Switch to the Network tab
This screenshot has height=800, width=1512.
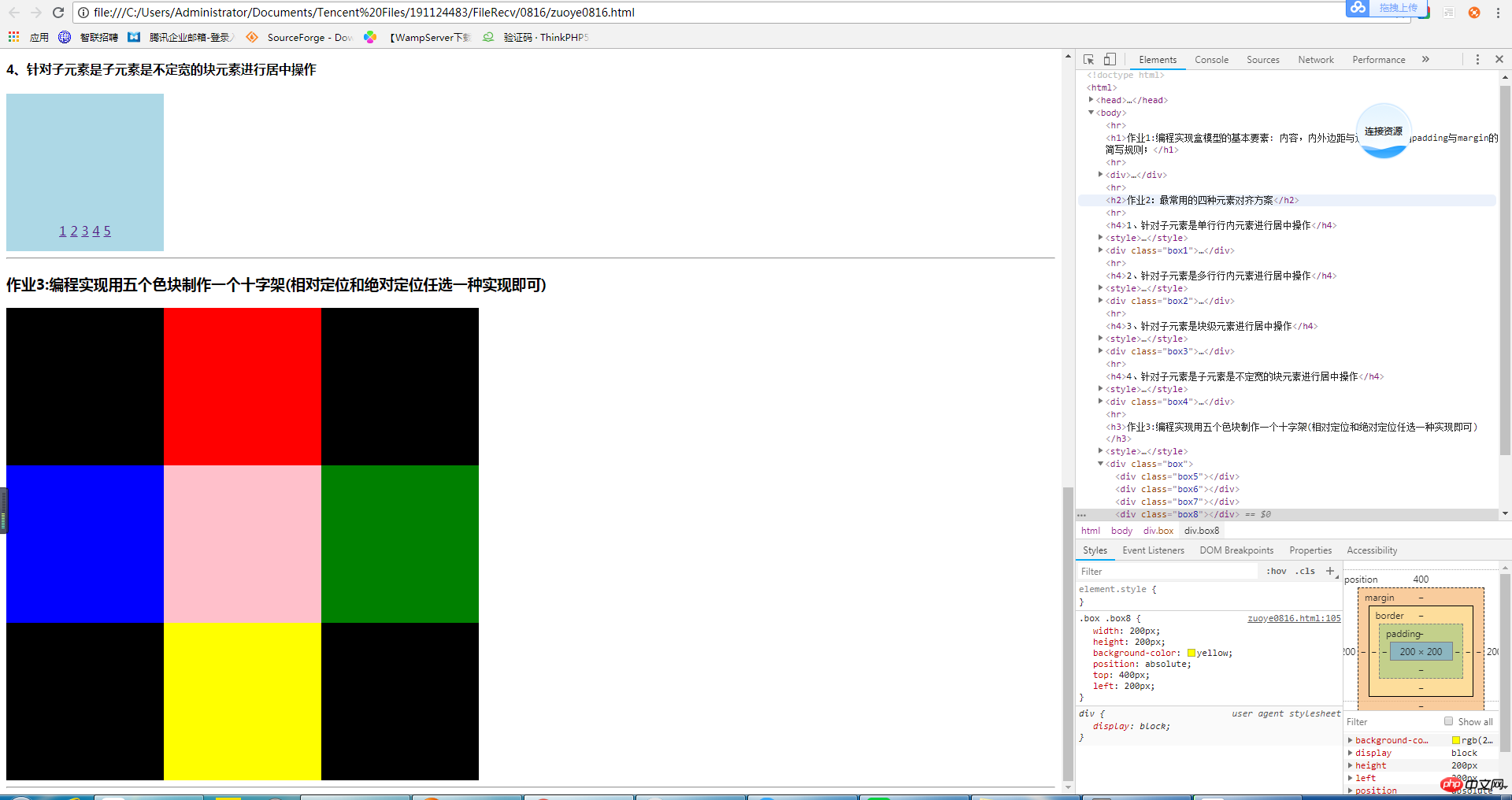(1316, 60)
